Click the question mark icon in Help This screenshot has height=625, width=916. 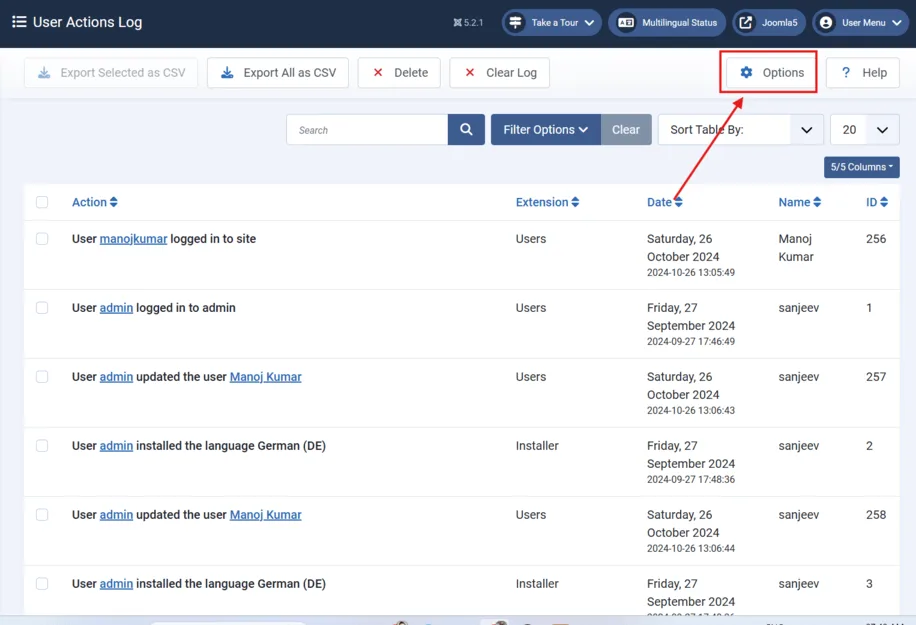(846, 72)
